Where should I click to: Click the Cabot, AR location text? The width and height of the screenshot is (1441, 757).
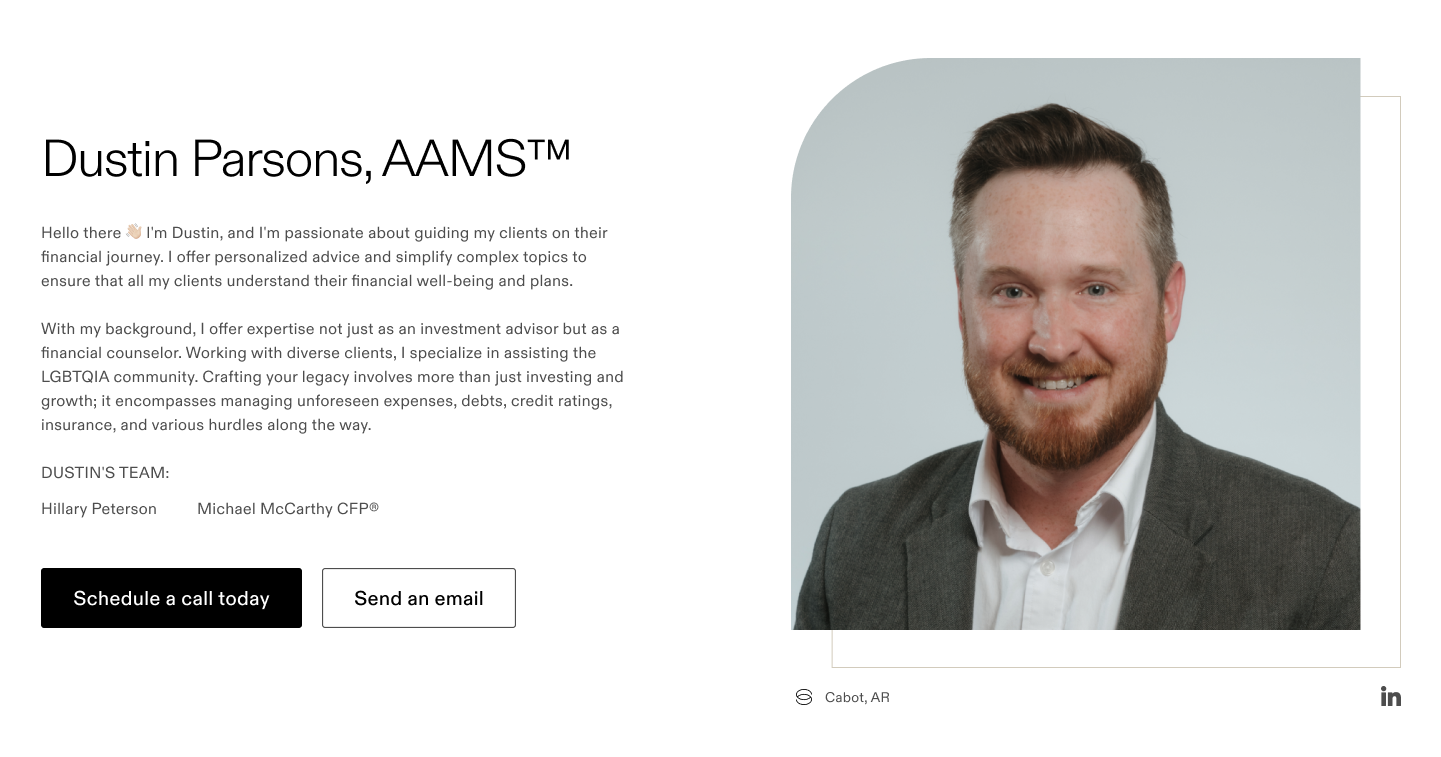click(x=857, y=697)
